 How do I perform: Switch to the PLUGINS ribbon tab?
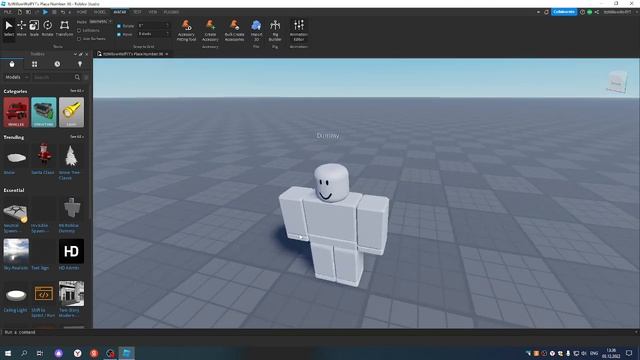coord(171,12)
